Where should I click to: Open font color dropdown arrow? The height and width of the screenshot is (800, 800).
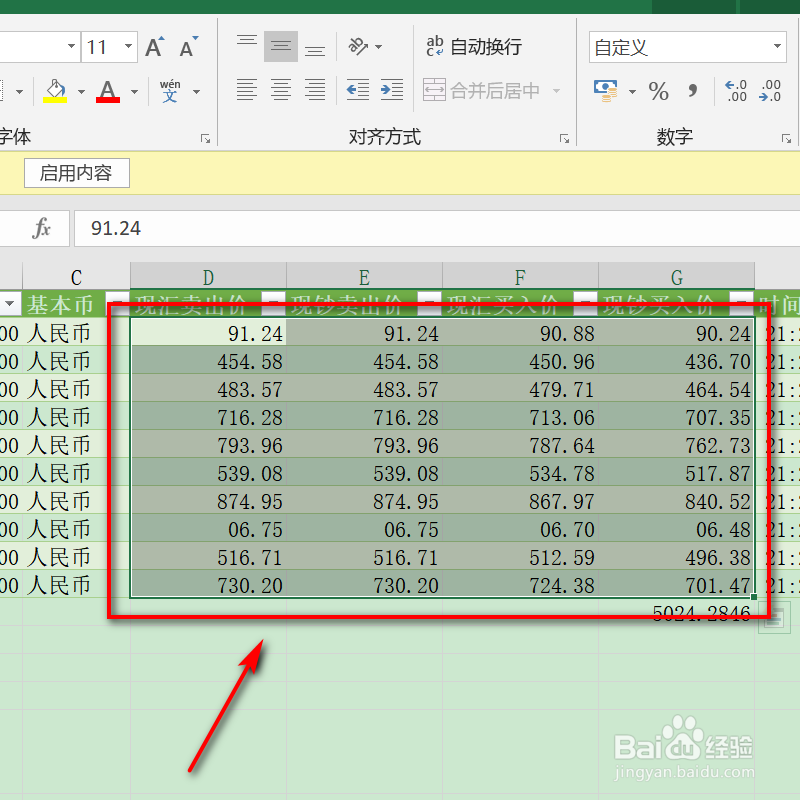(135, 92)
